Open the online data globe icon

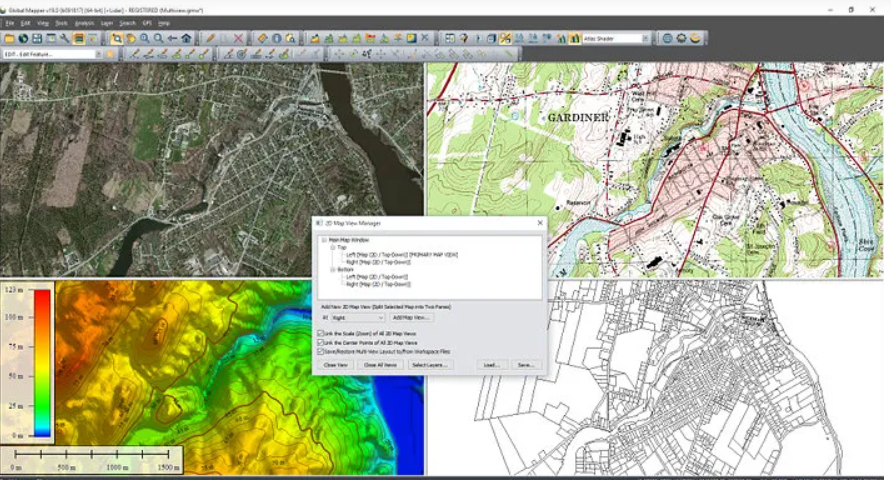23,39
